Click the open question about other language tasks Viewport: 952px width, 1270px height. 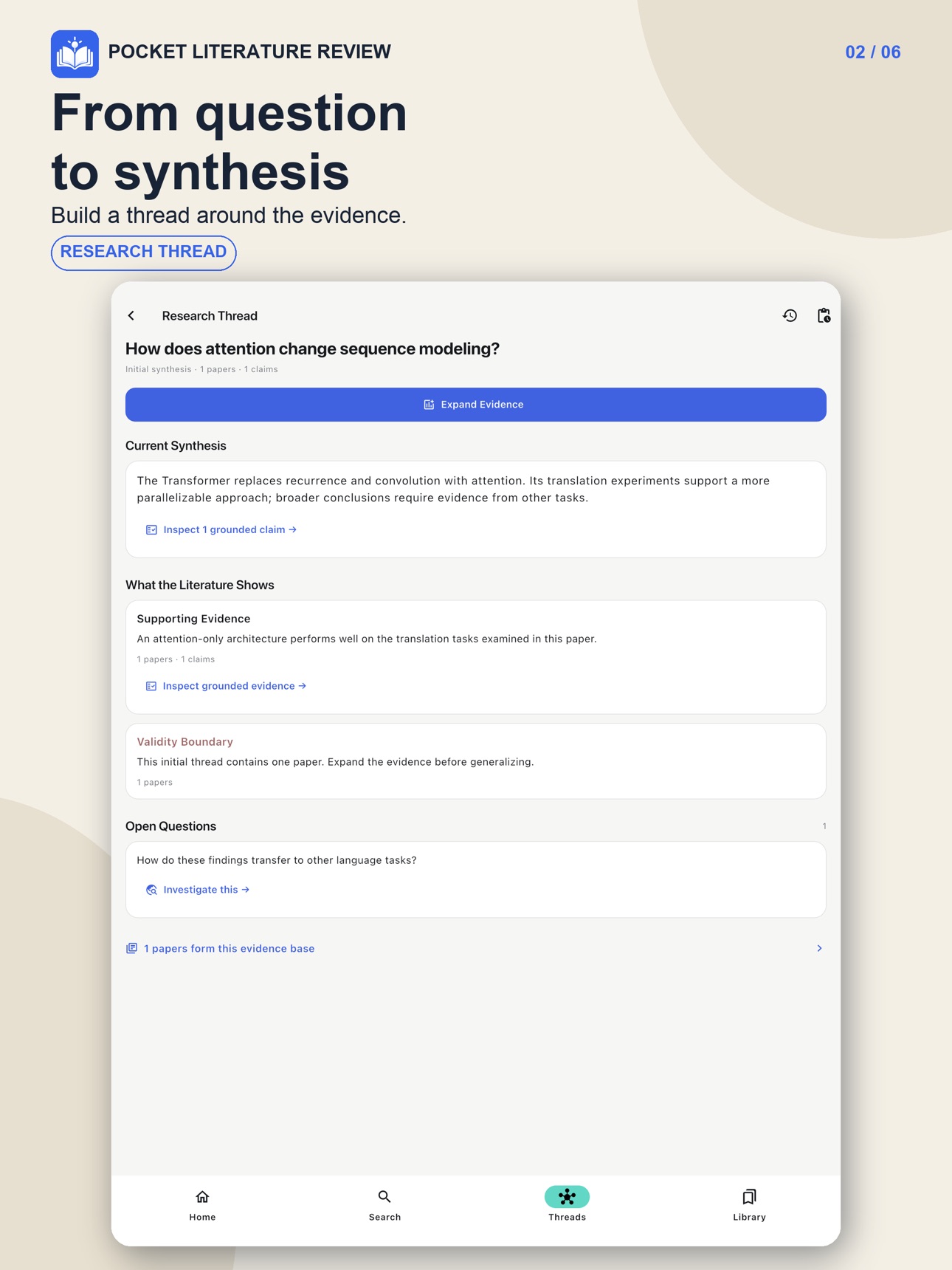[x=277, y=861]
